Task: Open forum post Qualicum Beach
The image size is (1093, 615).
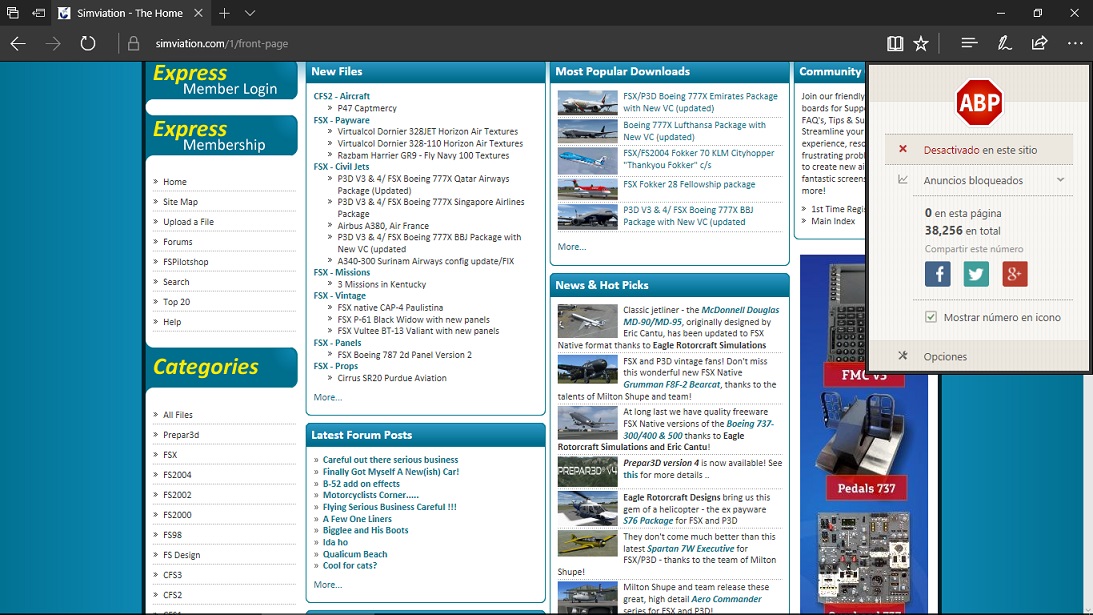Action: 355,554
